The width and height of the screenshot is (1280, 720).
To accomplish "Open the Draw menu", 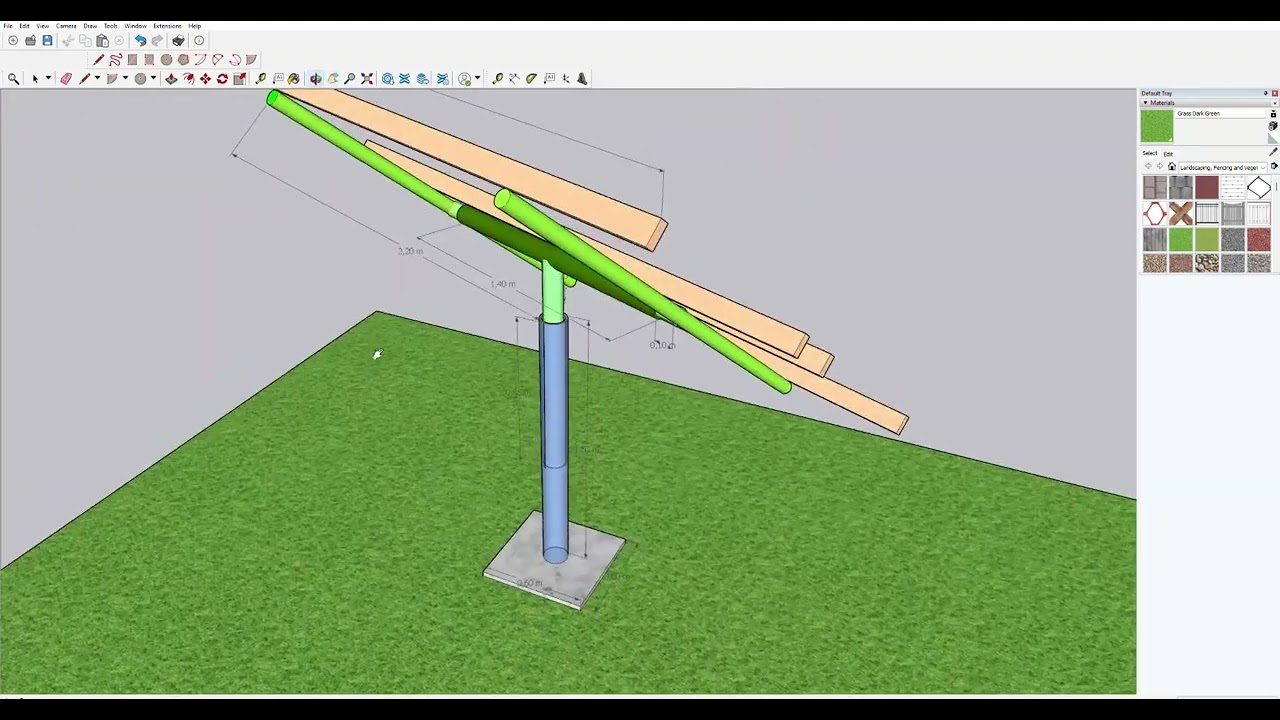I will click(x=90, y=26).
